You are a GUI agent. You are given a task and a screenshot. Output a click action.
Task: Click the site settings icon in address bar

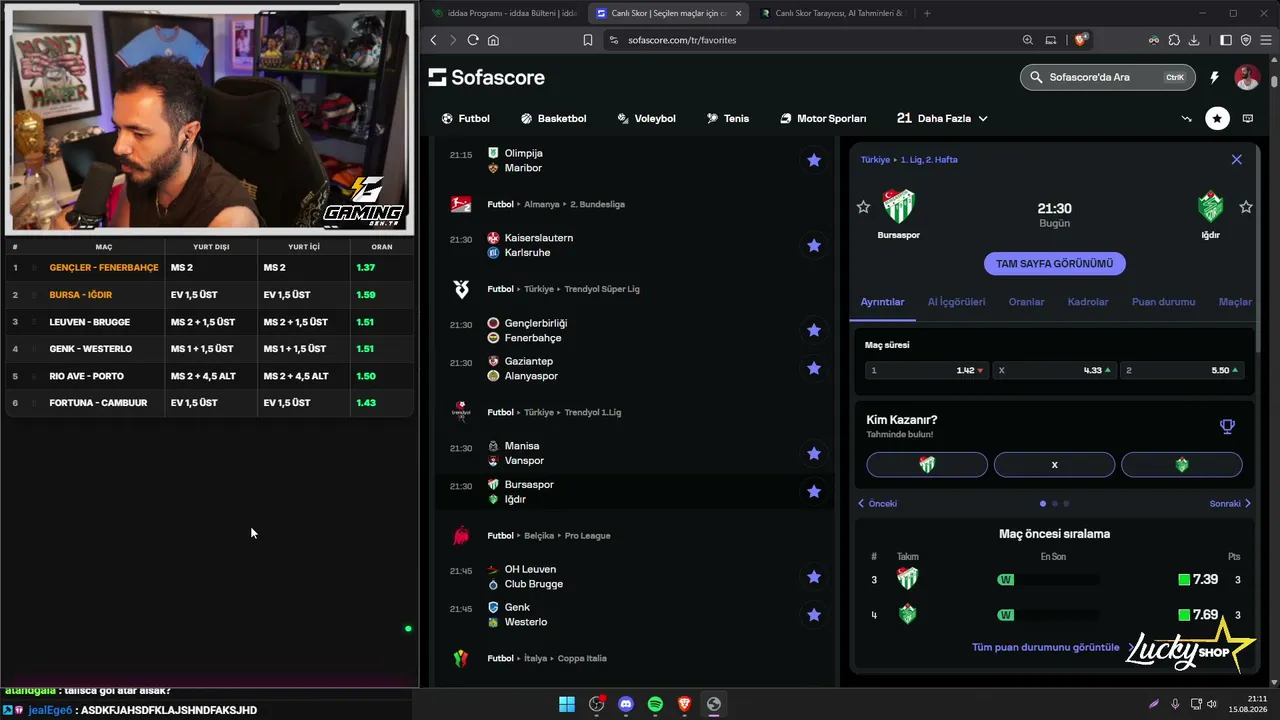[x=612, y=40]
